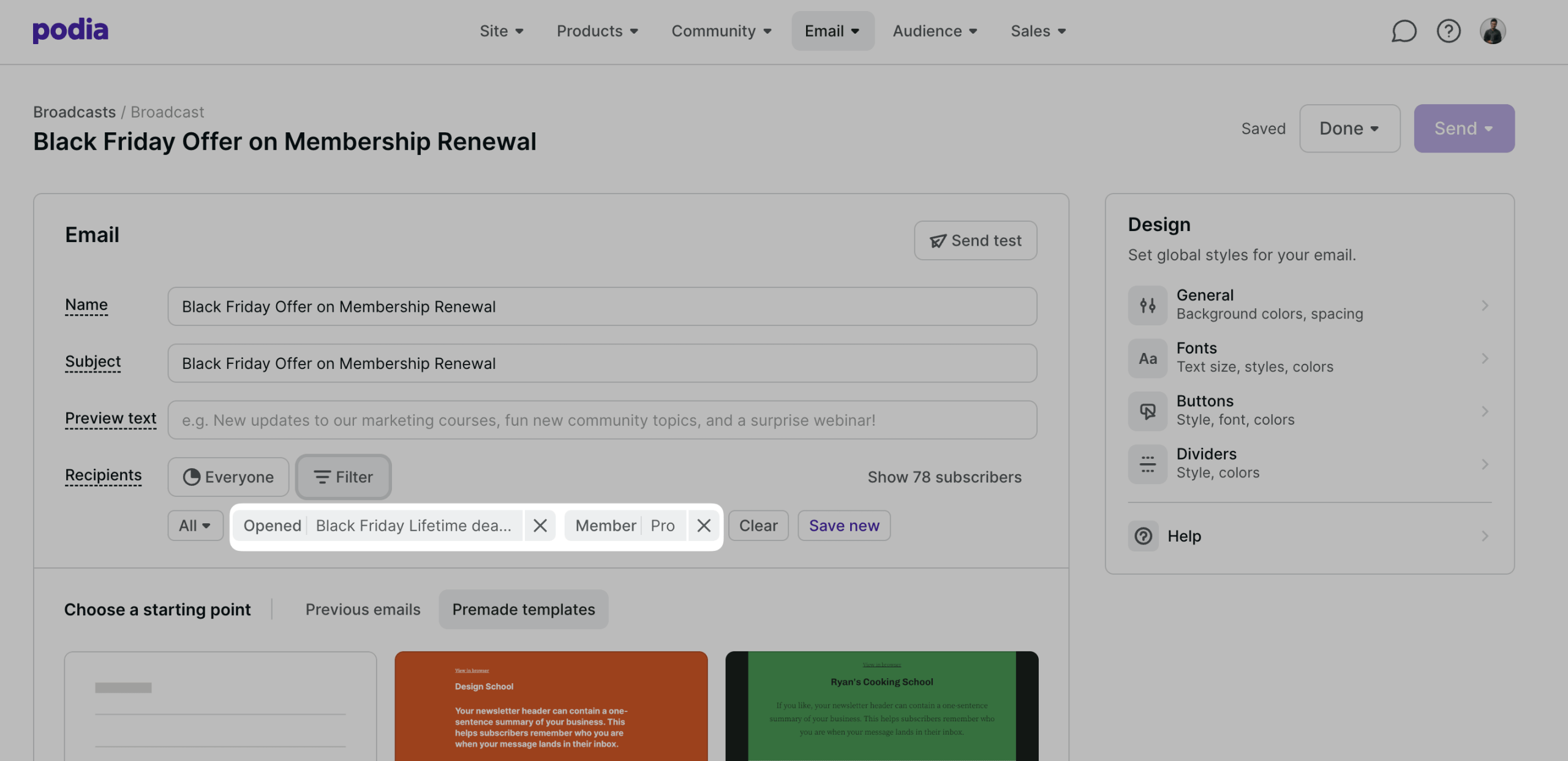Open the chat support bubble icon
Image resolution: width=1568 pixels, height=761 pixels.
(1403, 31)
